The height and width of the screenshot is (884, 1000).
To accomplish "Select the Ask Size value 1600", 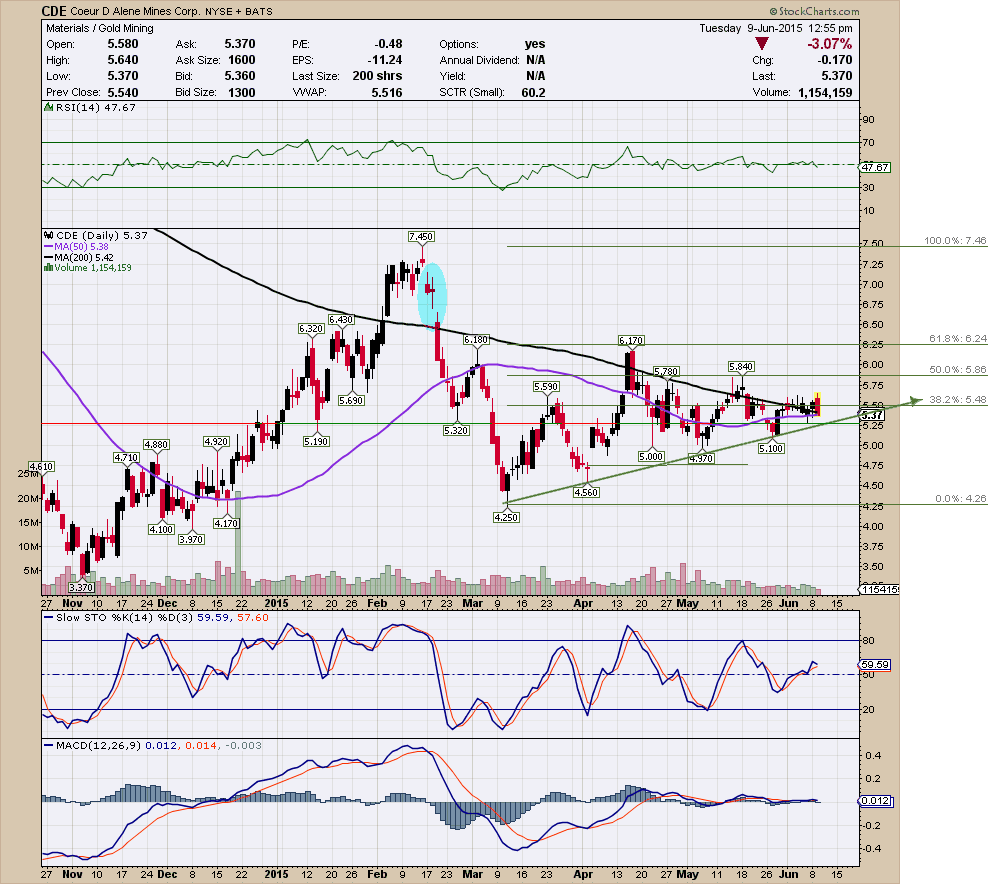I will pos(242,60).
